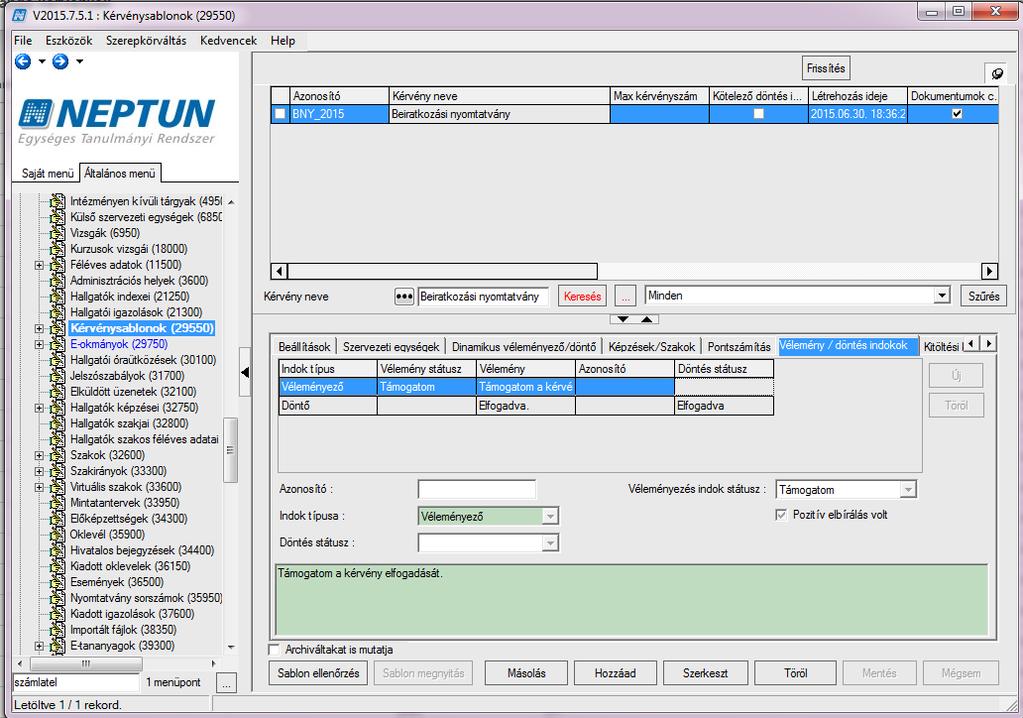Toggle Dokumentumok checkbox in BNY_2015 row
This screenshot has height=718, width=1023.
[956, 113]
